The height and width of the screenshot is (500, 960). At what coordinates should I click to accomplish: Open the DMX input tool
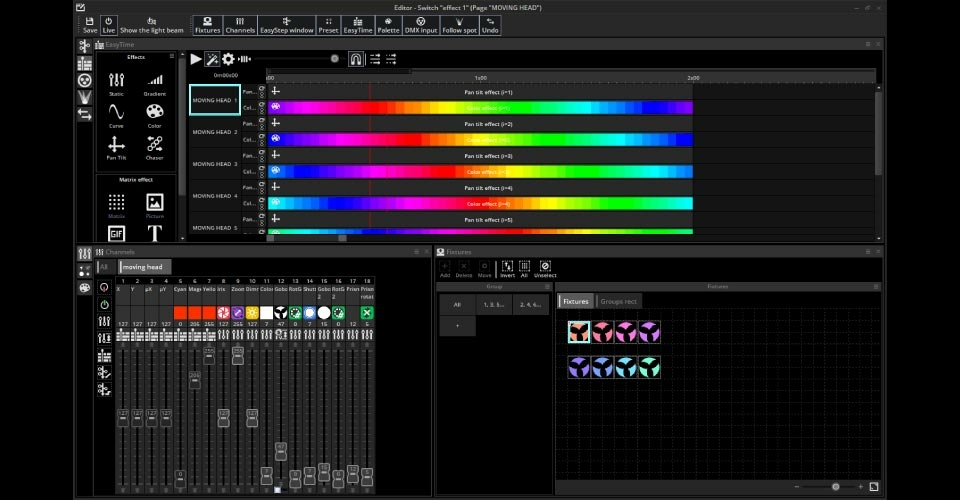[421, 25]
